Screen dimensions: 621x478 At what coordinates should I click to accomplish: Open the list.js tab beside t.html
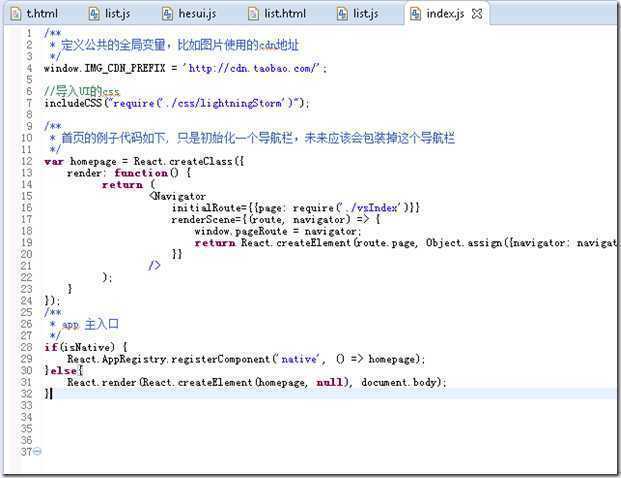click(x=110, y=14)
